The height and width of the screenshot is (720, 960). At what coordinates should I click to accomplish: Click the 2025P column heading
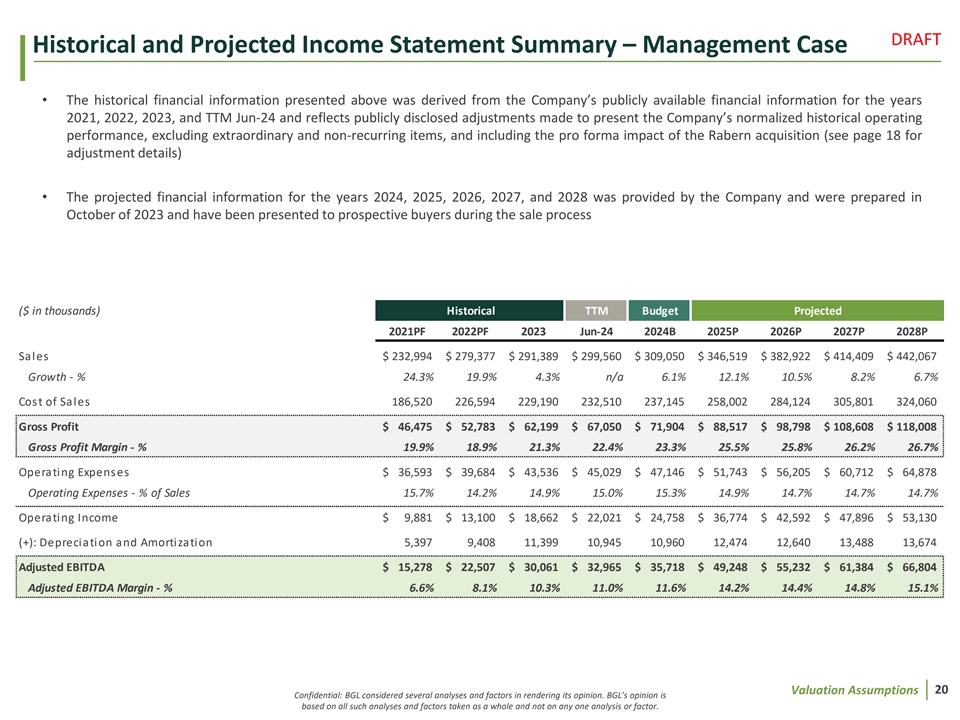click(722, 331)
